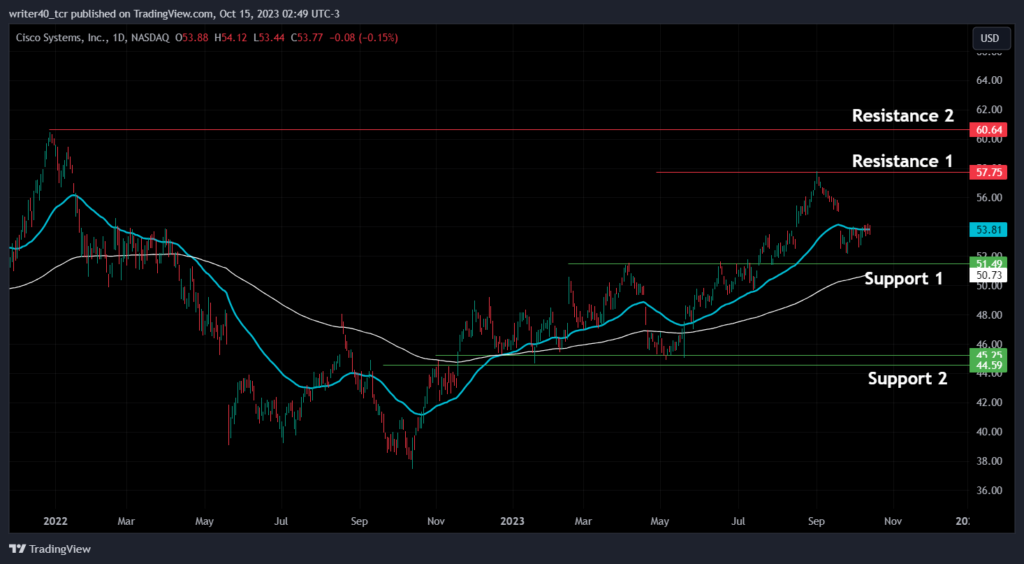The width and height of the screenshot is (1024, 564).
Task: Click the 48.00 price scale label
Action: [987, 315]
